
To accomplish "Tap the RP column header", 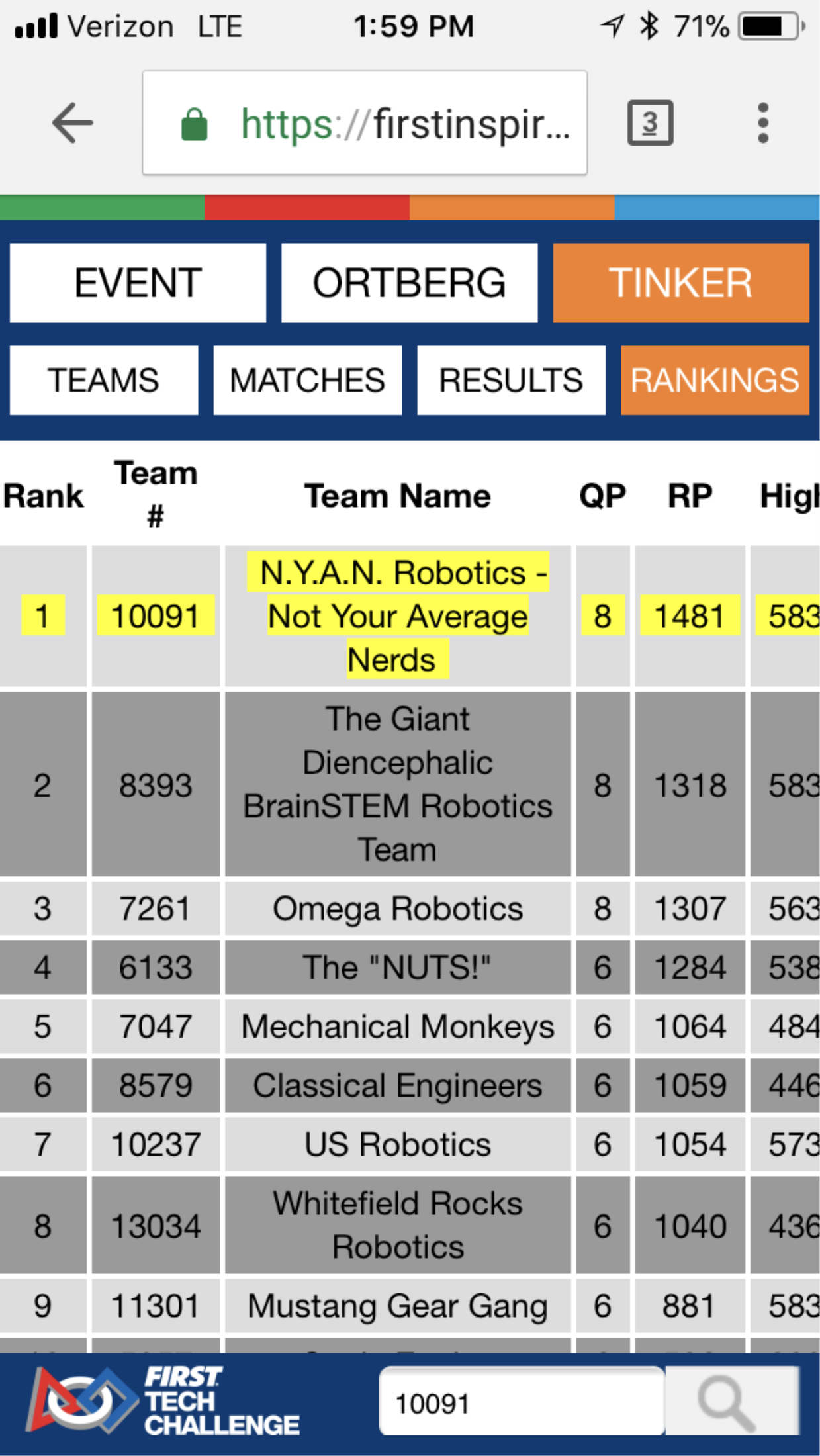I will tap(690, 496).
